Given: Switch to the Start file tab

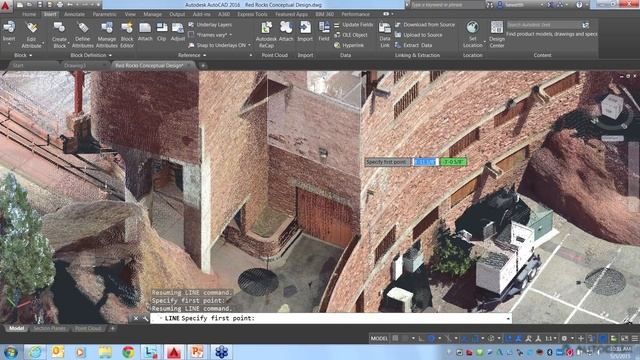Looking at the screenshot, I should 18,65.
